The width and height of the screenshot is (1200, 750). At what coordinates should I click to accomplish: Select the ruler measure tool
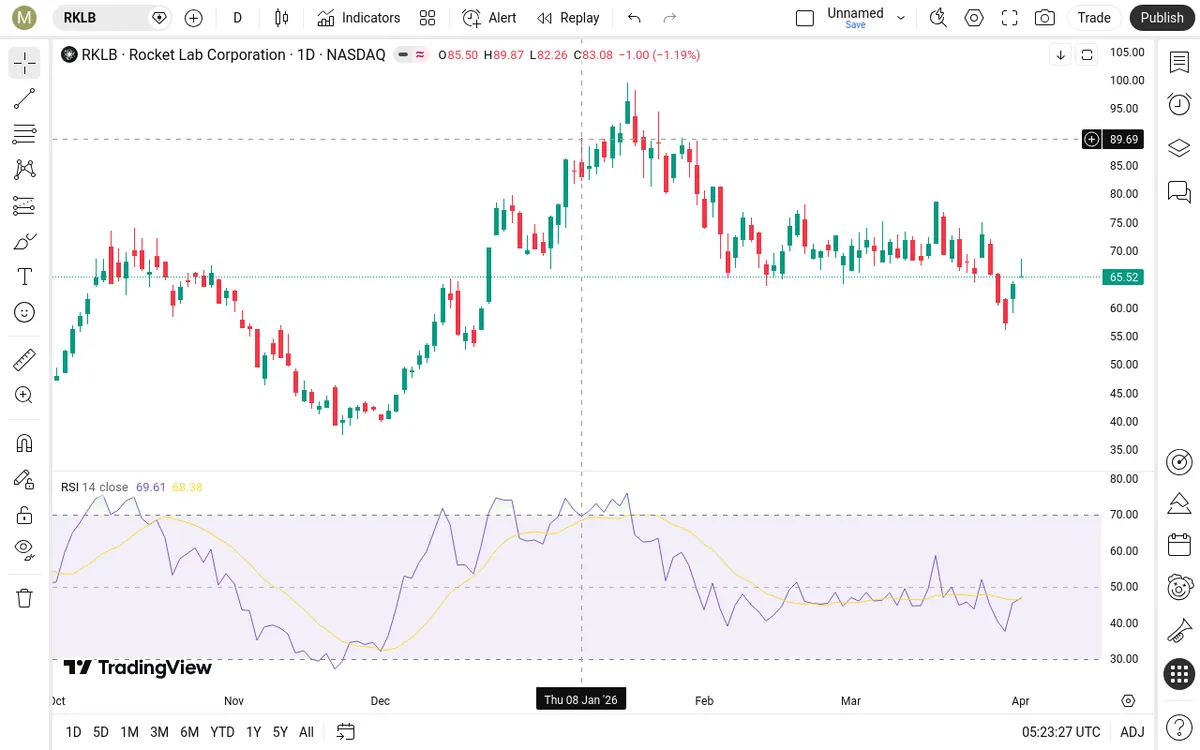(x=25, y=359)
